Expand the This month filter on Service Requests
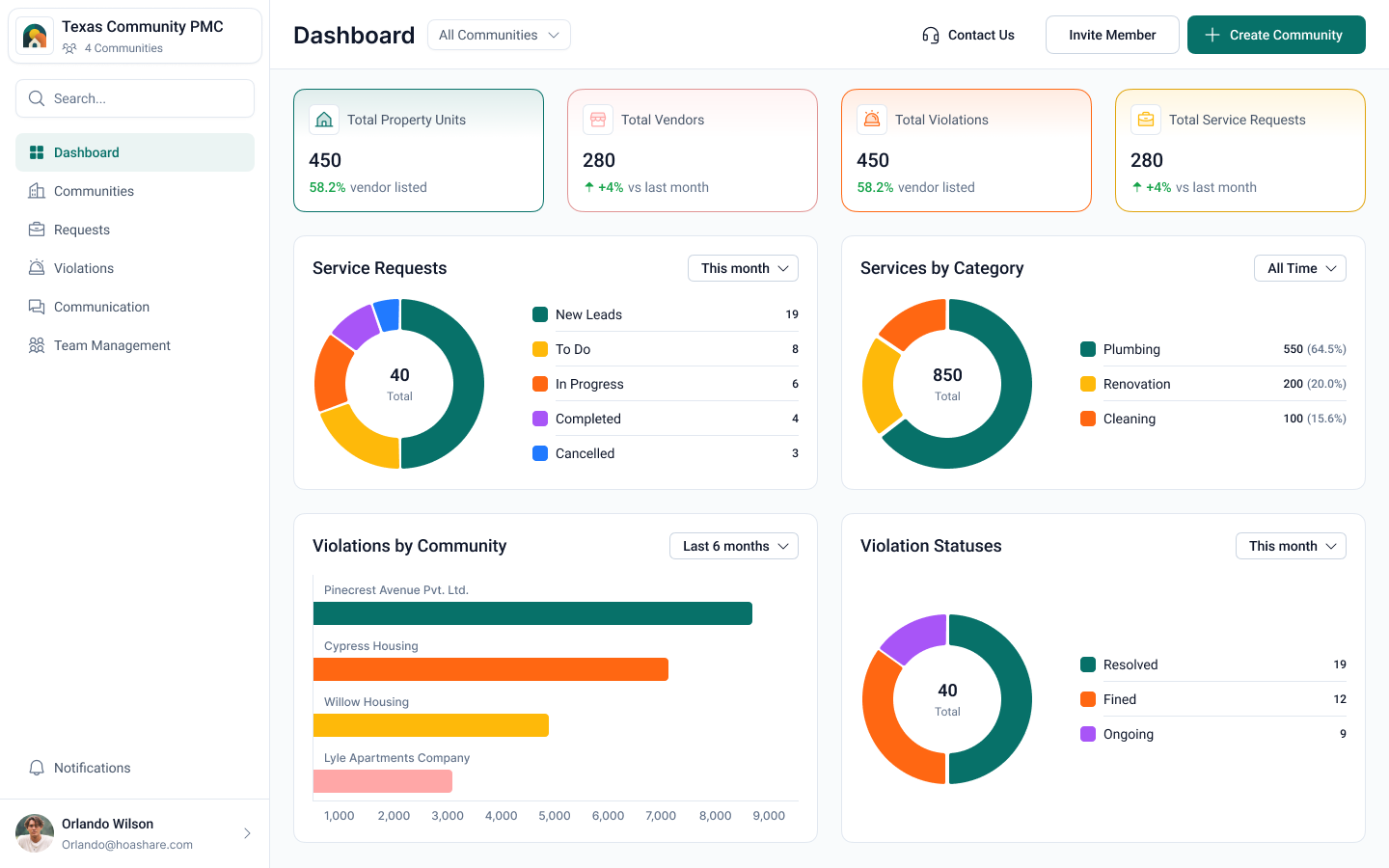The height and width of the screenshot is (868, 1389). pos(743,268)
